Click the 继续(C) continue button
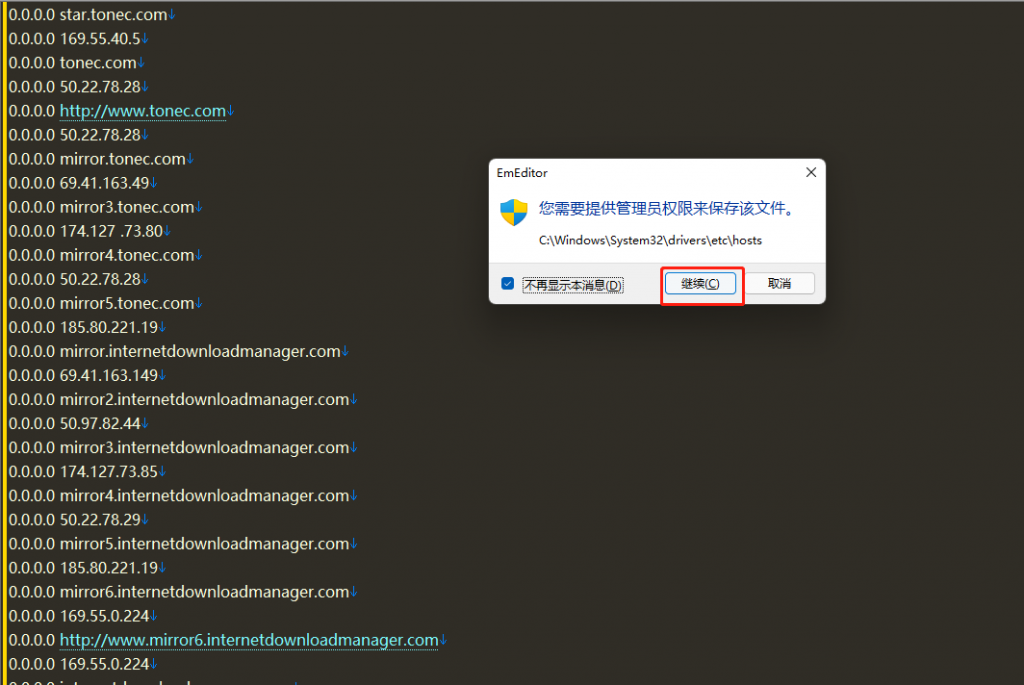Screen dimensions: 1024x685 700,283
